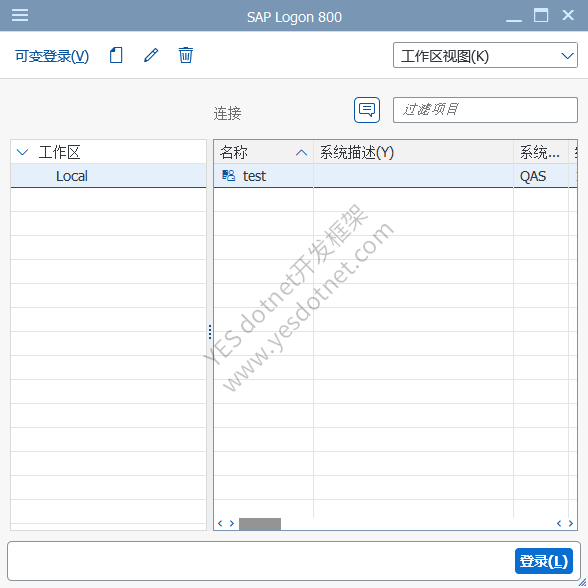Sort by the 名称 column header
Screen dimensions: 588x588
click(x=263, y=152)
